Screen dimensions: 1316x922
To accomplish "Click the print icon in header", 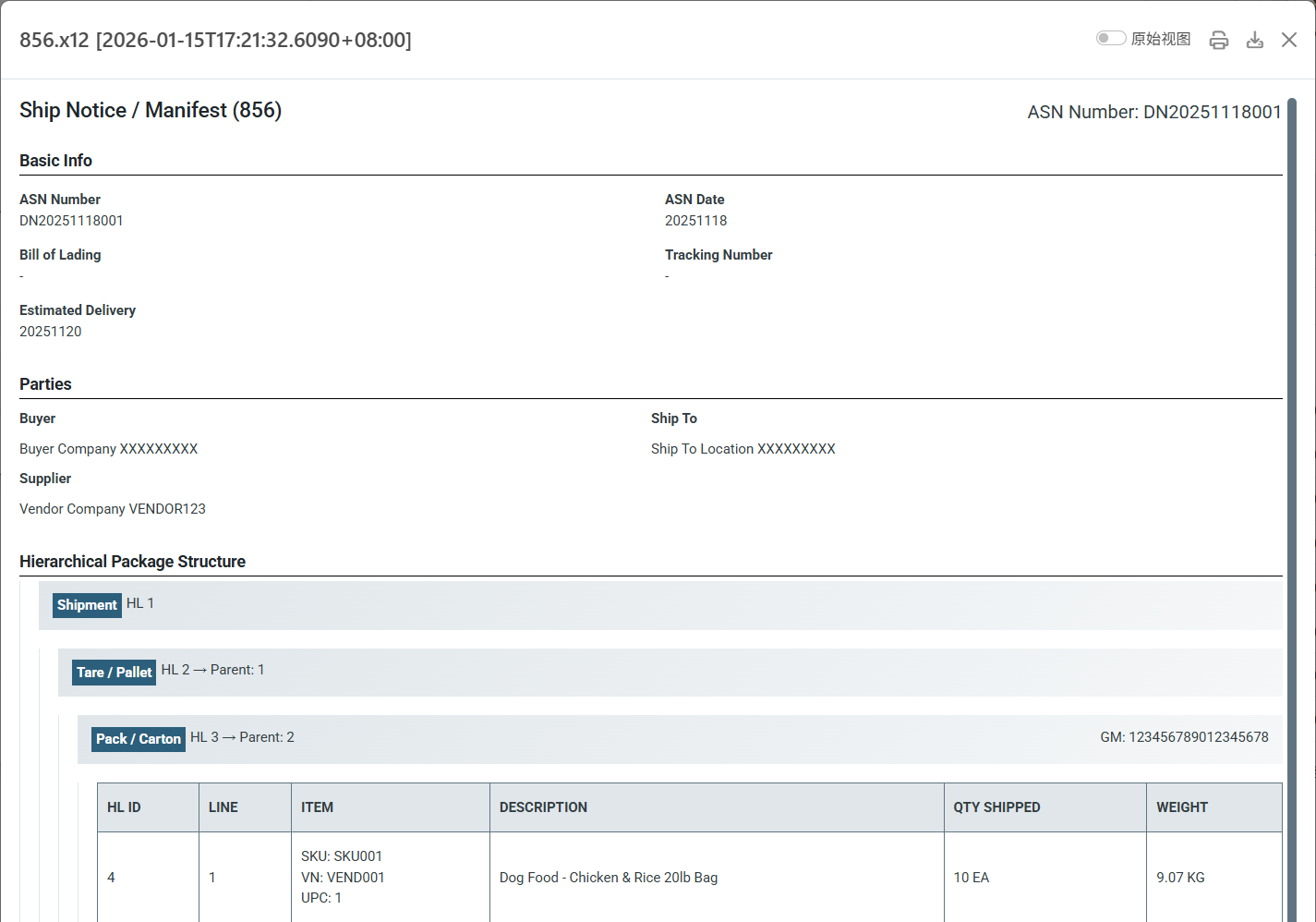I will point(1219,40).
